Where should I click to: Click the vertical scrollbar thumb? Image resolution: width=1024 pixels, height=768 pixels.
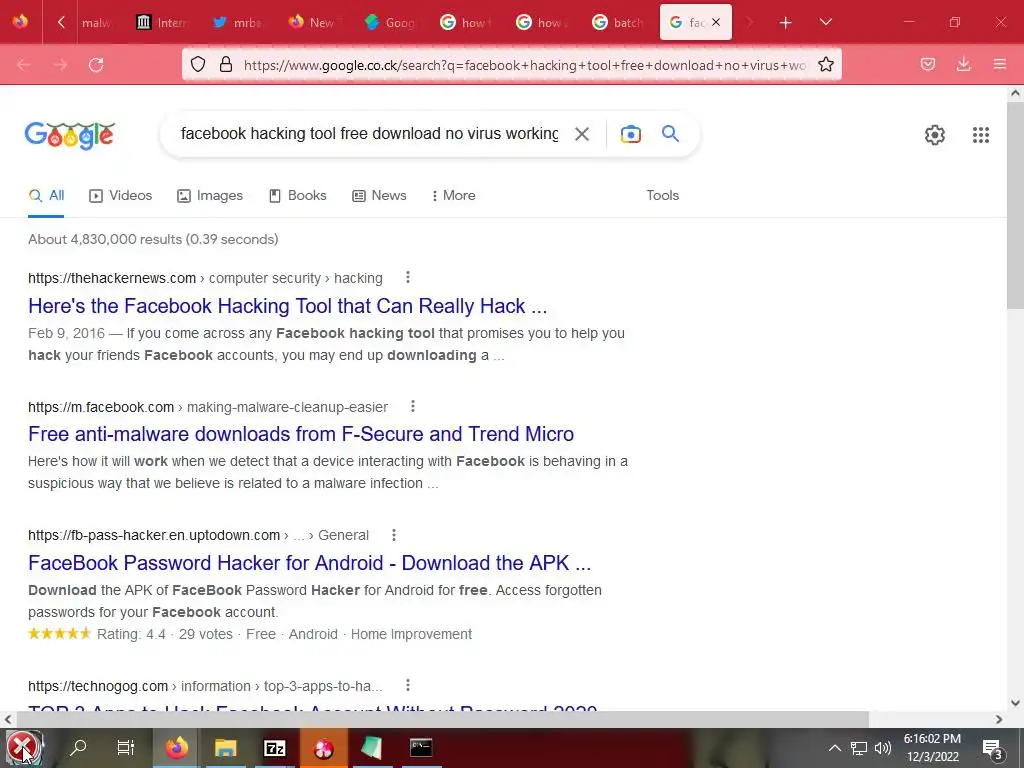click(1015, 204)
